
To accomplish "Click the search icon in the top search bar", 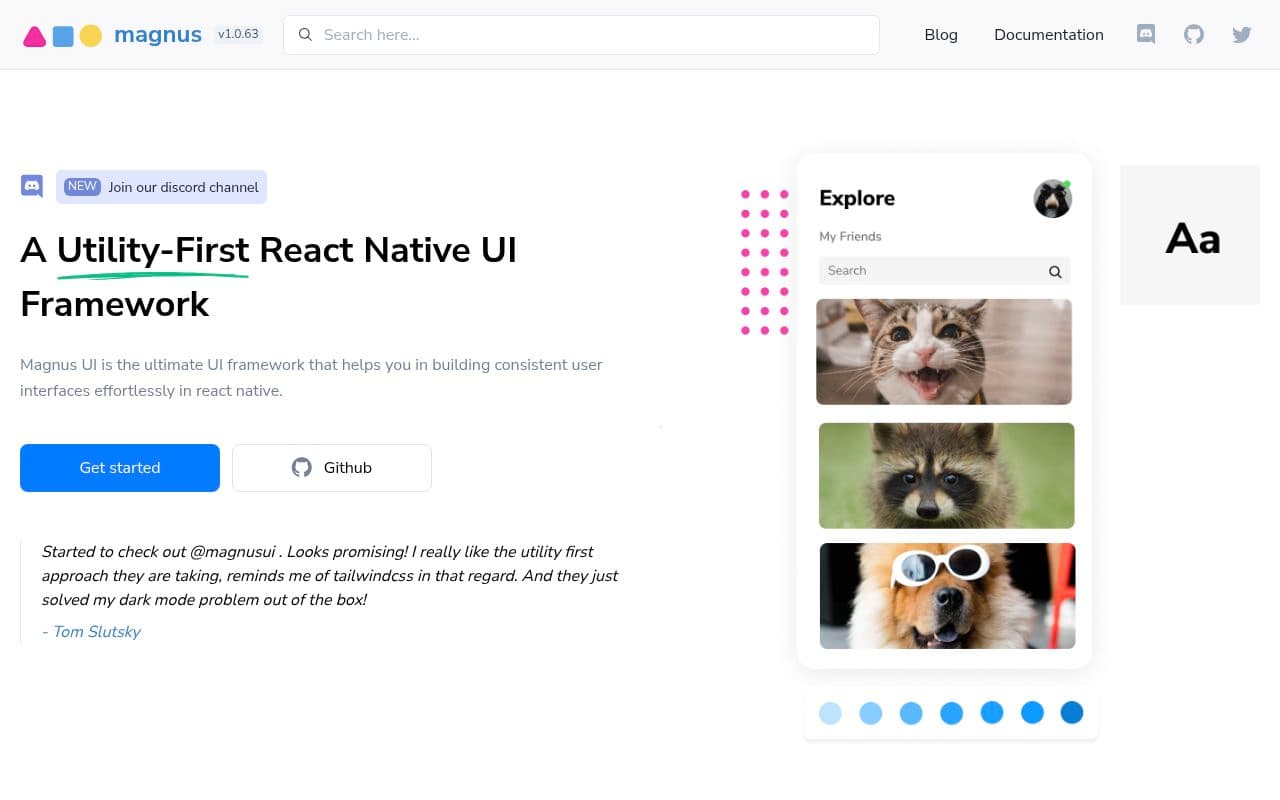I will tap(306, 35).
